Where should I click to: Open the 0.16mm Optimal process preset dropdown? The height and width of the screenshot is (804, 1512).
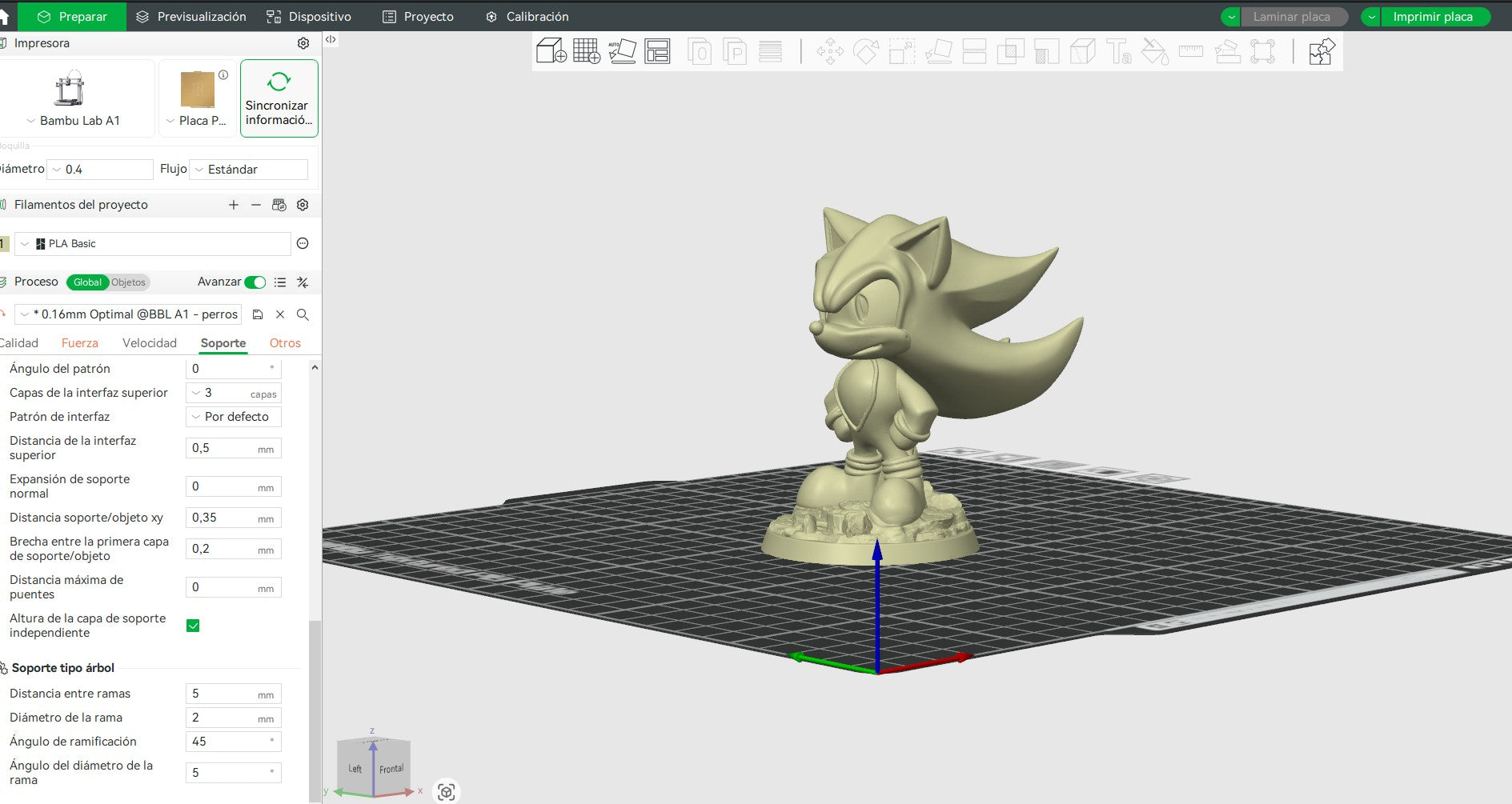(128, 314)
